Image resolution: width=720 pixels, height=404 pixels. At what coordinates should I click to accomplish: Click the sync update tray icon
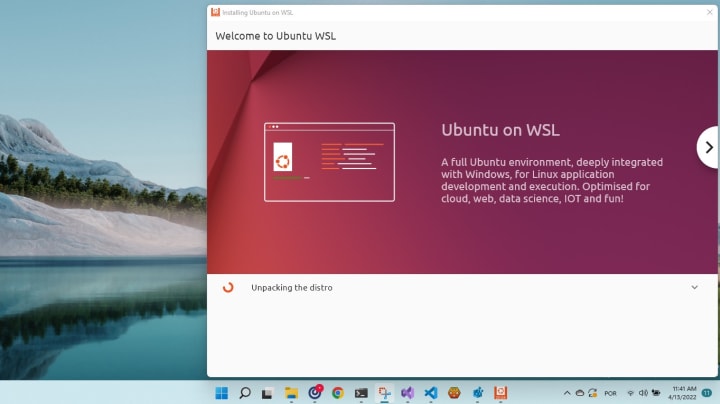[x=593, y=393]
